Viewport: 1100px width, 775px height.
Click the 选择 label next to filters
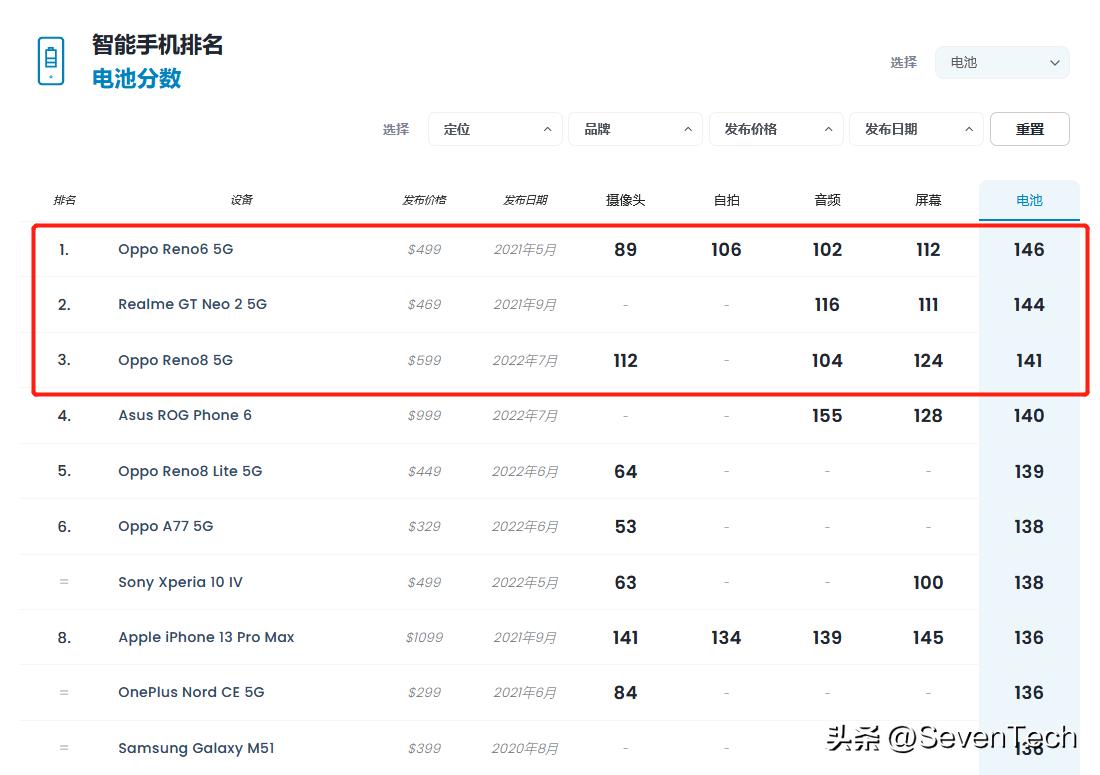click(x=396, y=128)
